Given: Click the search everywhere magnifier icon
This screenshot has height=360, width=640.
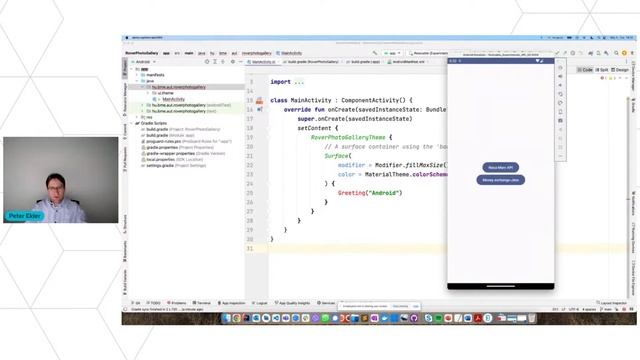Looking at the screenshot, I should [x=616, y=53].
